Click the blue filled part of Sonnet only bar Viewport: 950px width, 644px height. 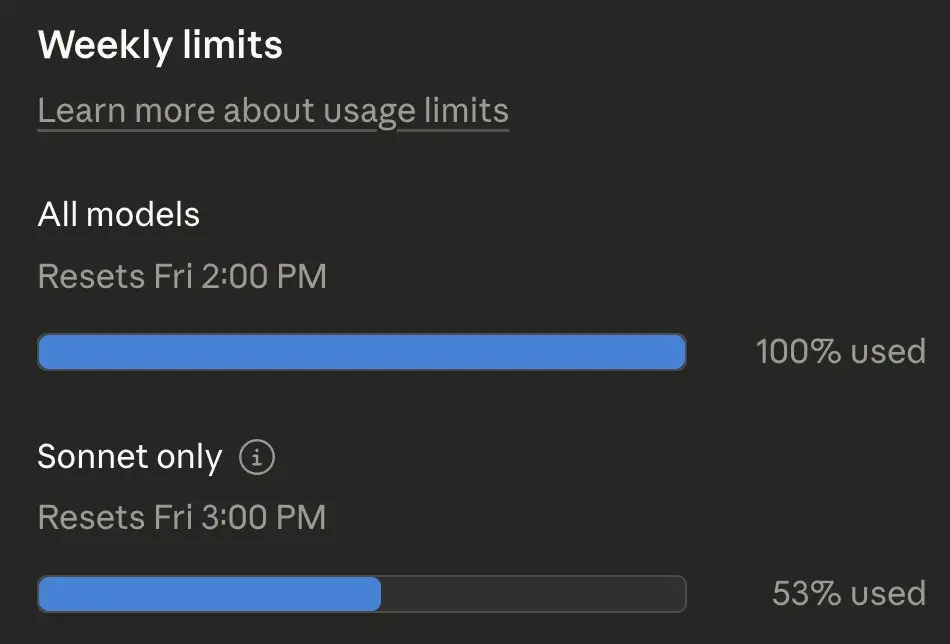click(x=209, y=594)
